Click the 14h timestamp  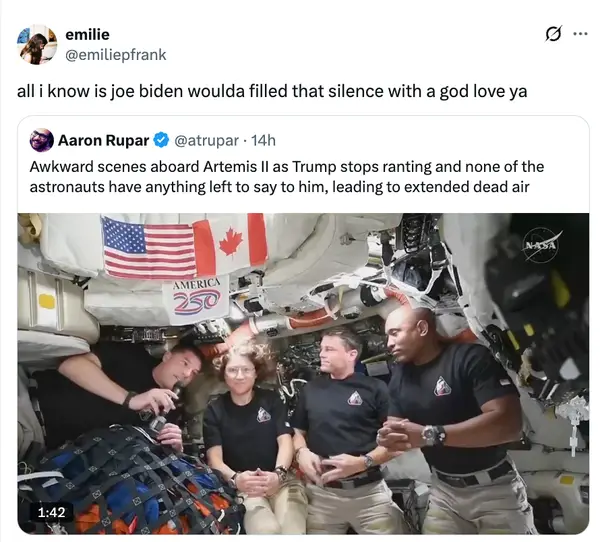tap(263, 140)
